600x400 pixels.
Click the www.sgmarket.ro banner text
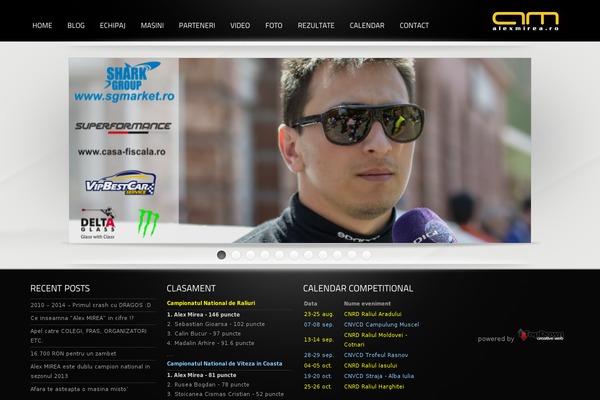[124, 96]
